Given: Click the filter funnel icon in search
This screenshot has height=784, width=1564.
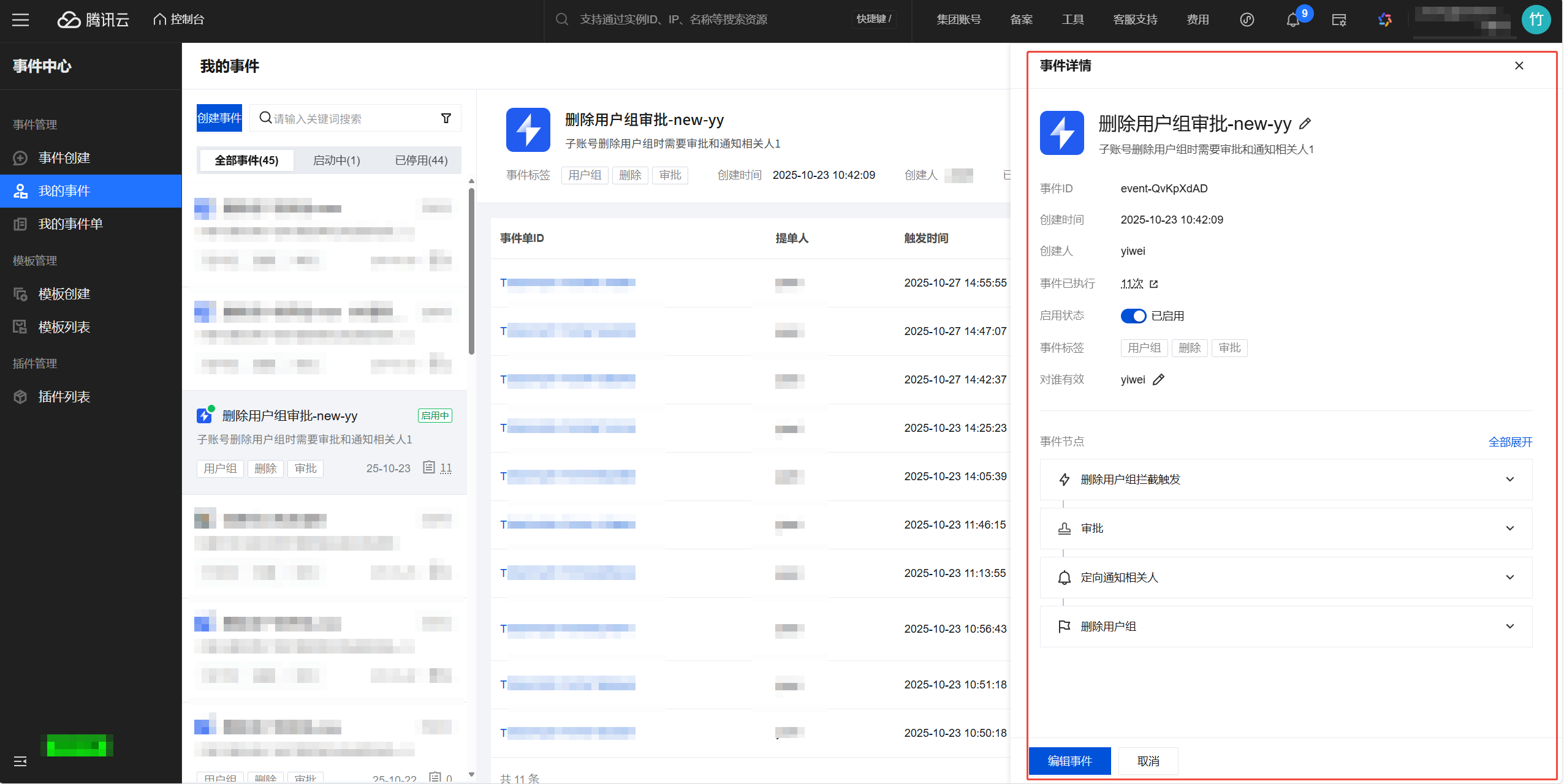Looking at the screenshot, I should (446, 118).
